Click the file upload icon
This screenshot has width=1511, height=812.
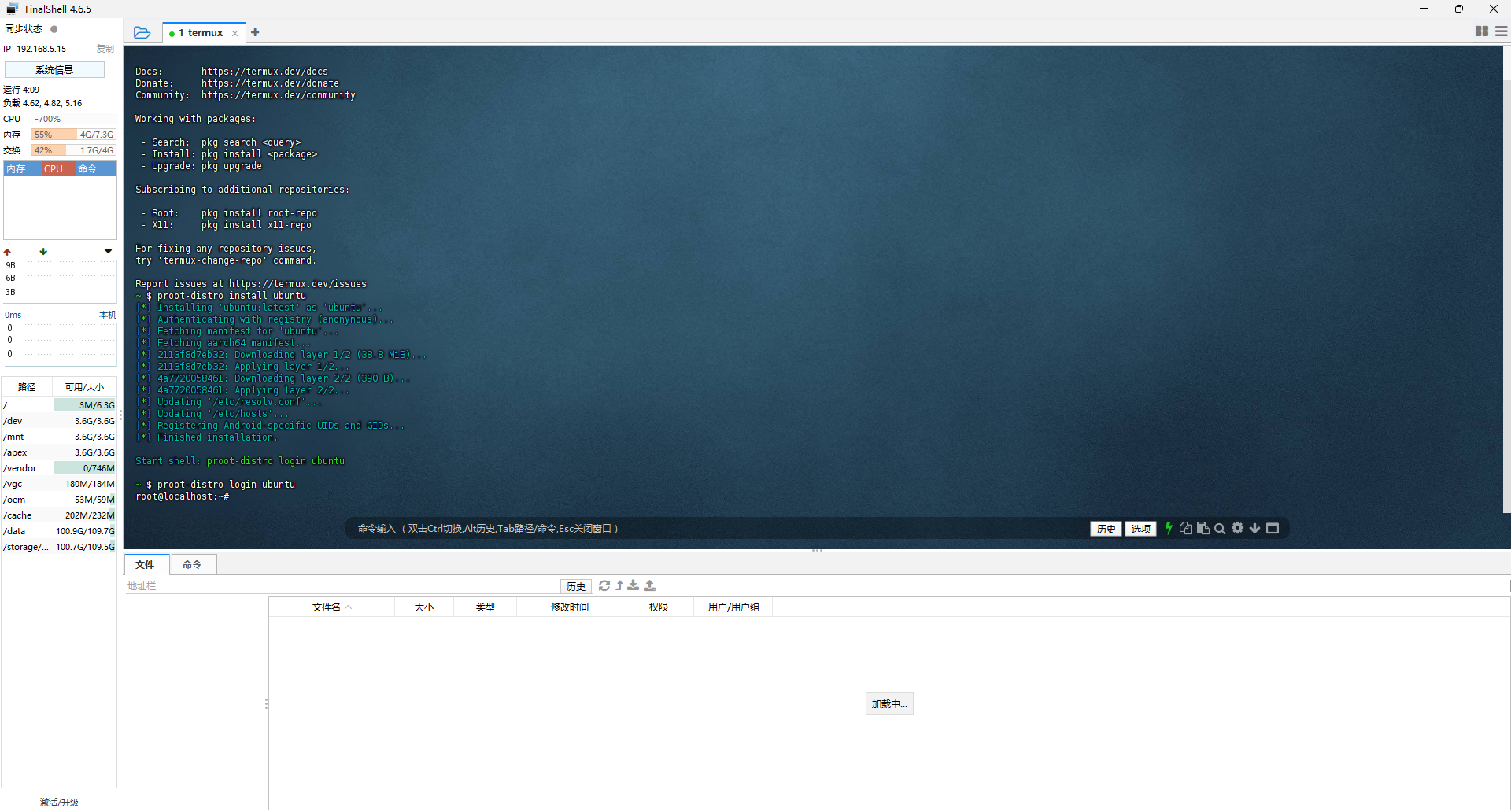pyautogui.click(x=650, y=585)
